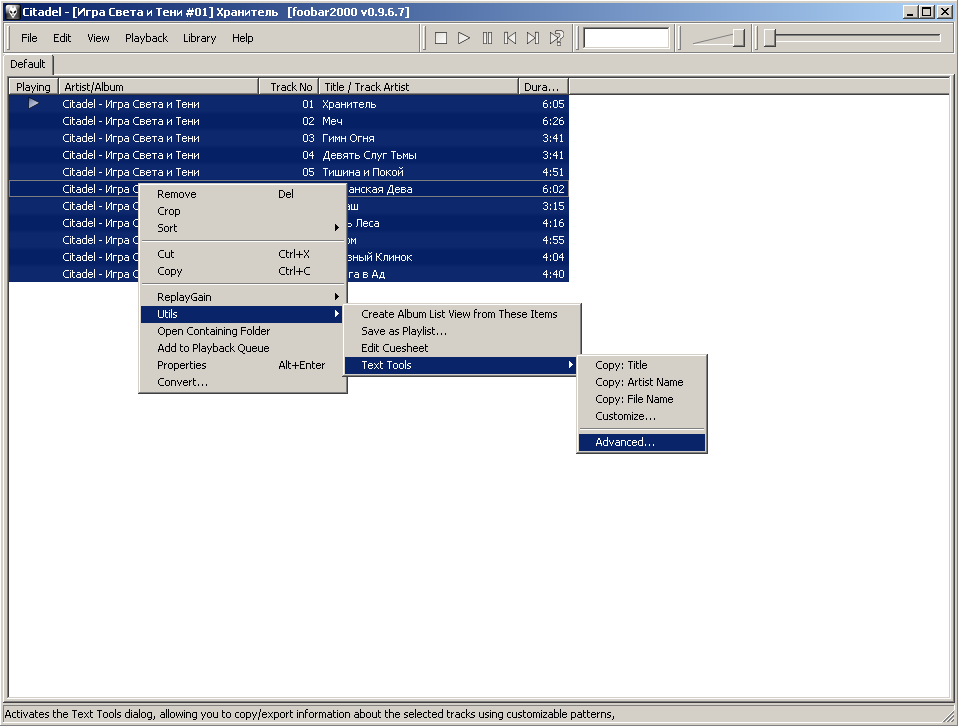The image size is (958, 726).
Task: Choose Remove from the context menu
Action: pyautogui.click(x=243, y=194)
